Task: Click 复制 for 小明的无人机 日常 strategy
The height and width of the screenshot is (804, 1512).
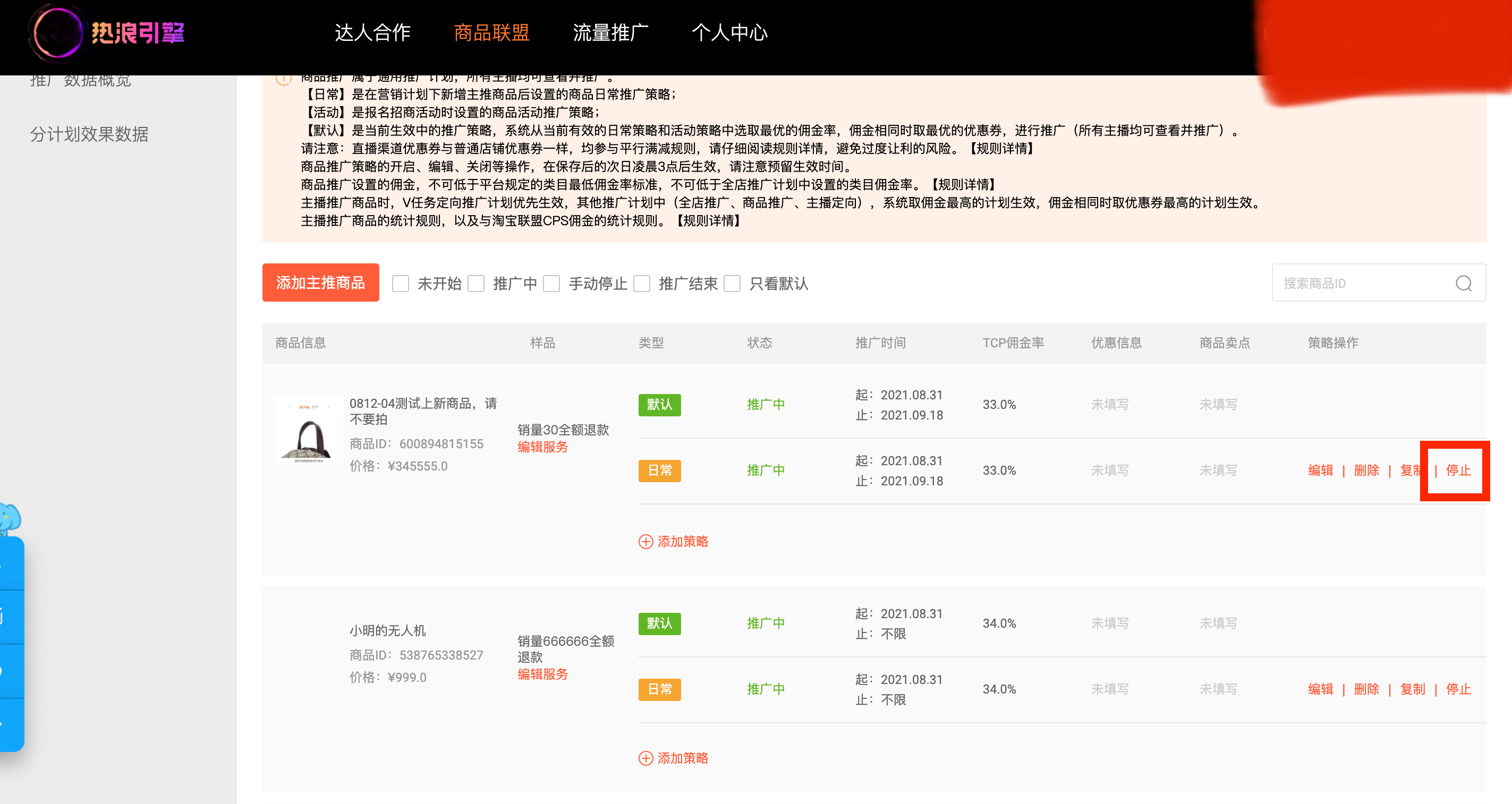Action: pos(1413,690)
